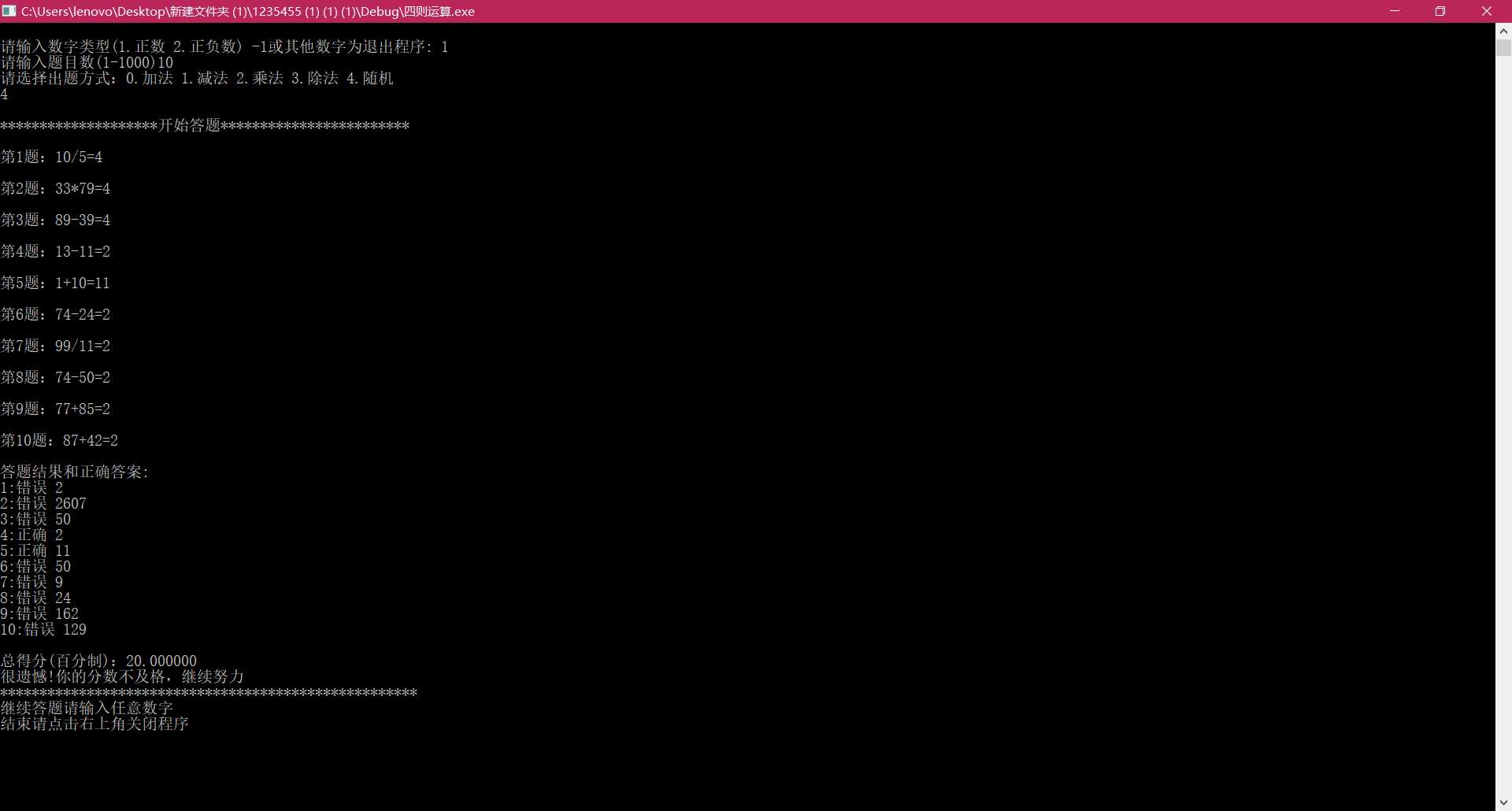Click the vertical scrollbar thumb
Screen dimensions: 1512x811
tap(1503, 47)
